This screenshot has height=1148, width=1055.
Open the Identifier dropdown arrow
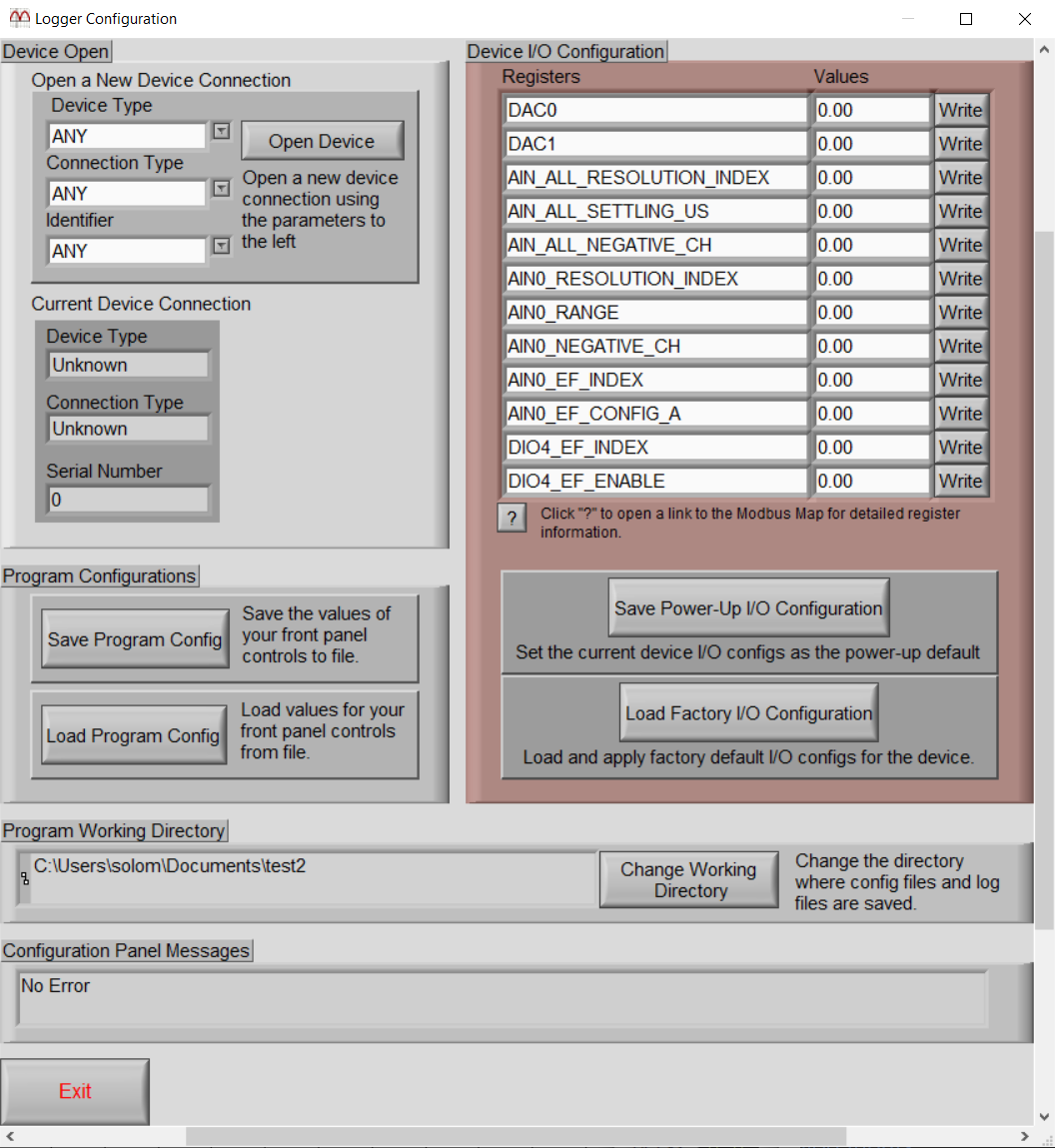pos(221,245)
